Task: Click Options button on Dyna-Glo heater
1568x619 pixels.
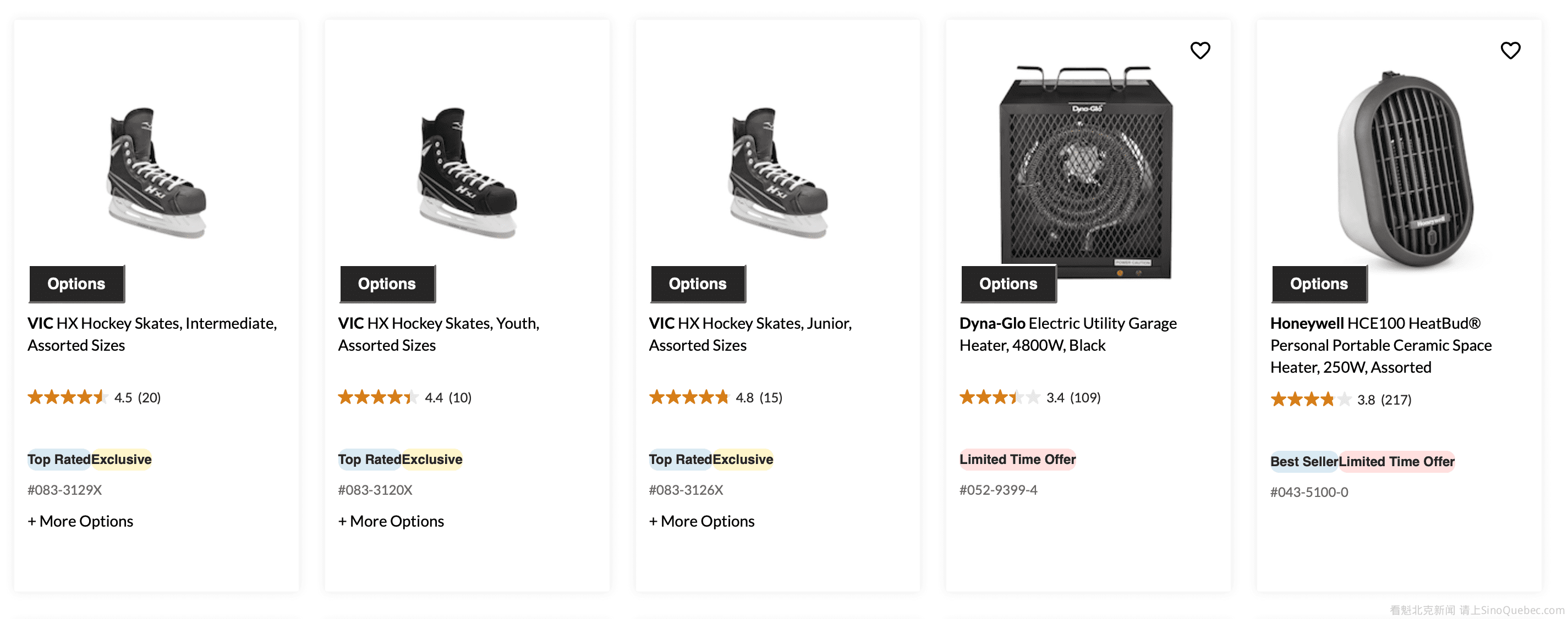Action: tap(1008, 284)
